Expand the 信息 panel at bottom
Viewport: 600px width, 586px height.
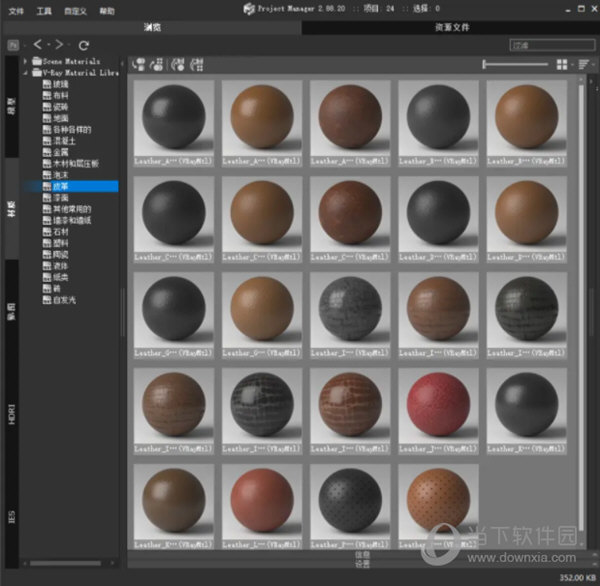[x=362, y=554]
